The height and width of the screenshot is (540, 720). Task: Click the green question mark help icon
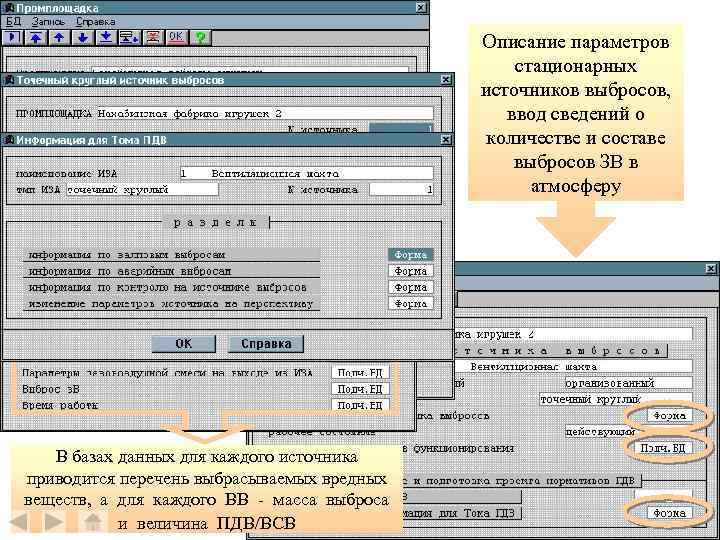pos(200,37)
